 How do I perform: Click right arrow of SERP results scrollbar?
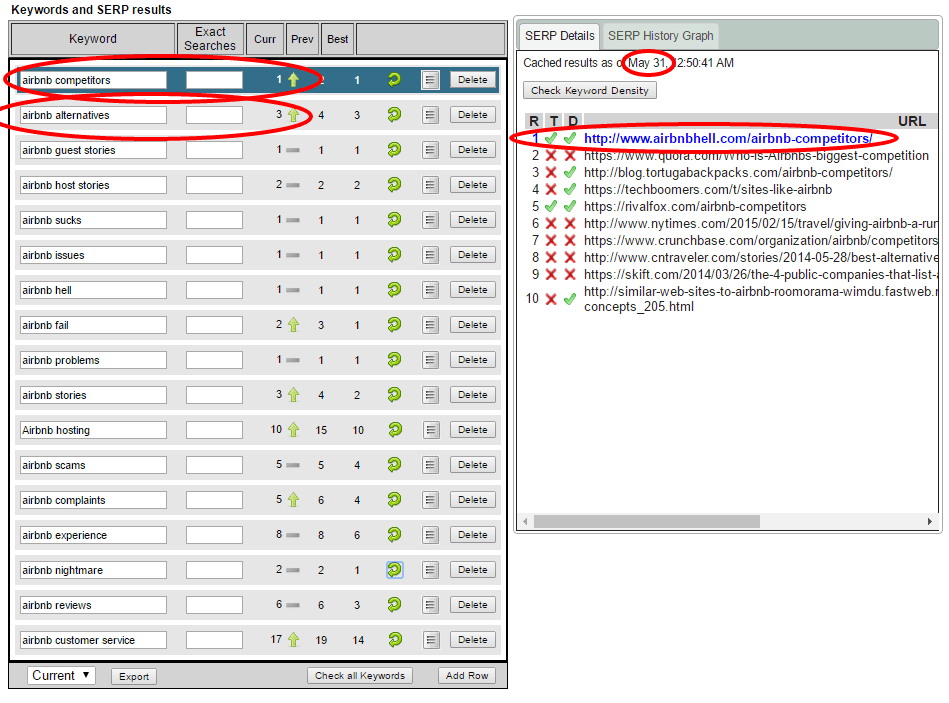click(930, 522)
